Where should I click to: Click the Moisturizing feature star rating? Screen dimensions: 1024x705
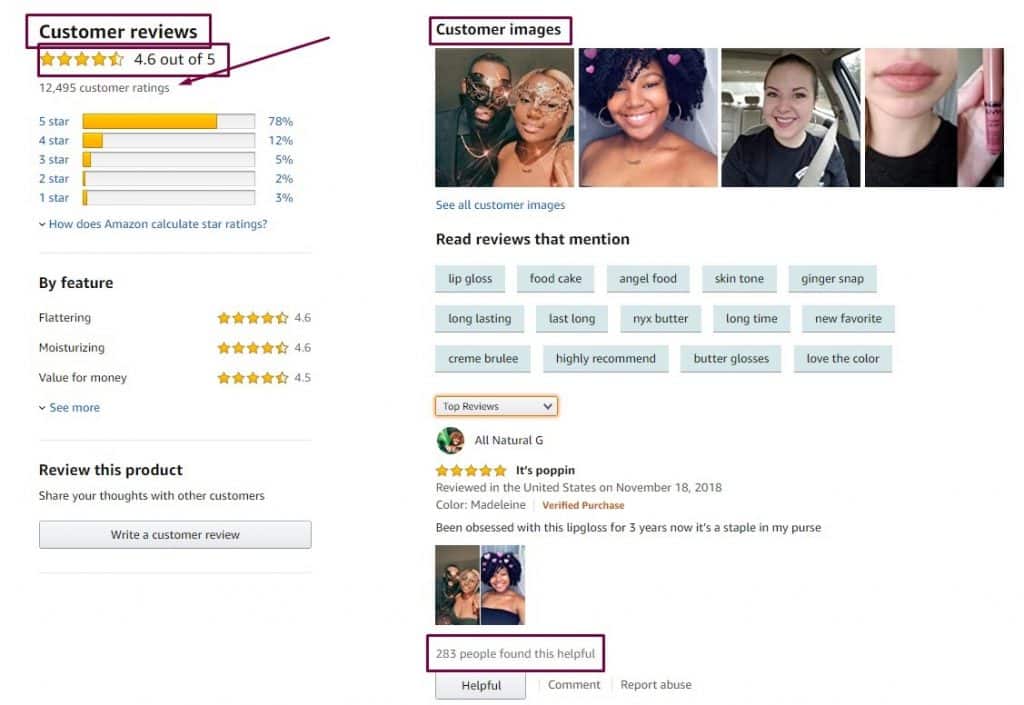pyautogui.click(x=253, y=348)
